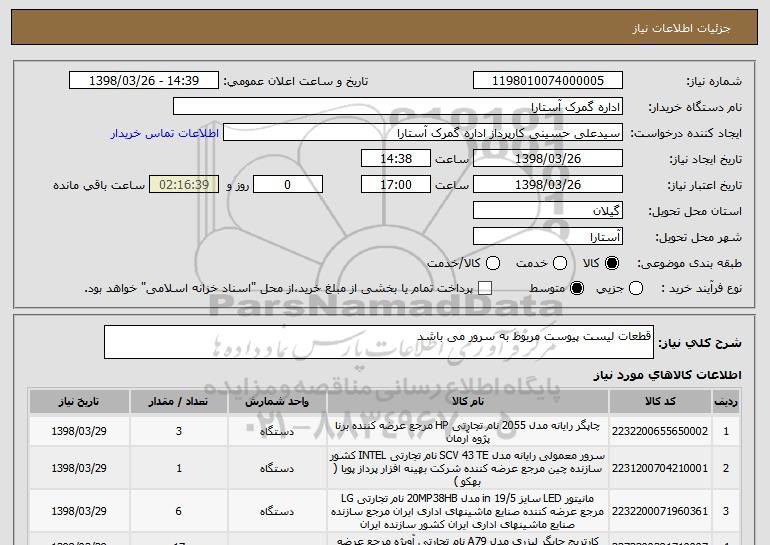Click the creation time field 14:38
Screen dimensions: 770x545
396,159
